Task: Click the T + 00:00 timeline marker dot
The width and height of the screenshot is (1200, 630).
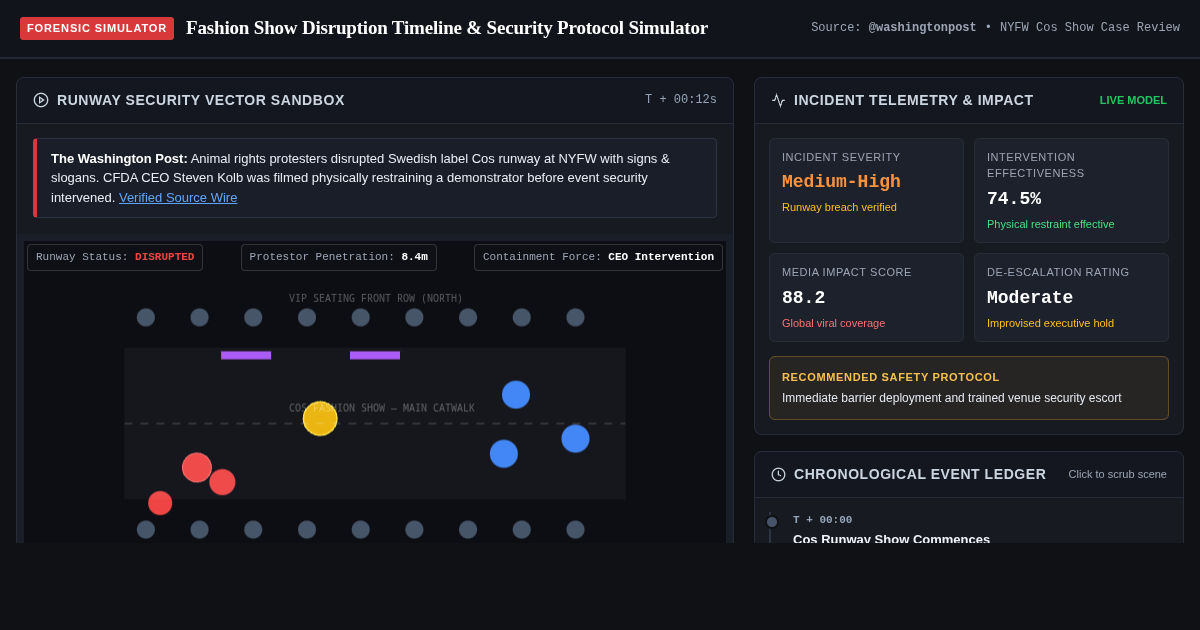Action: click(772, 522)
